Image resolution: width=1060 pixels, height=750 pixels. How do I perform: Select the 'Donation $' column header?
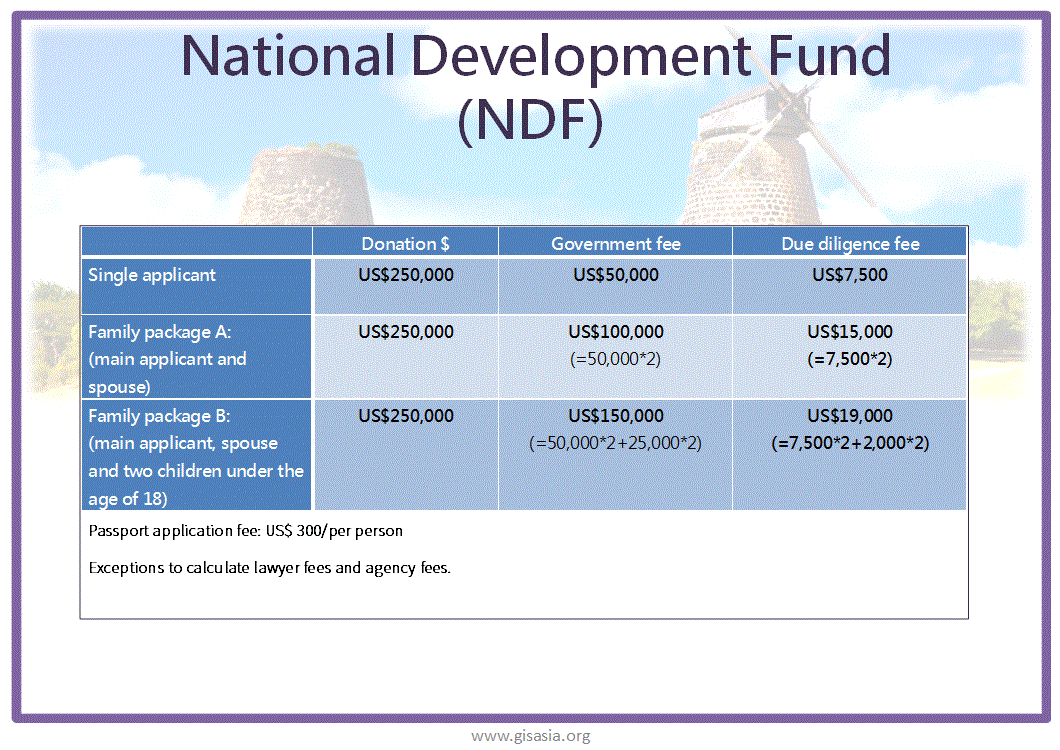click(406, 243)
